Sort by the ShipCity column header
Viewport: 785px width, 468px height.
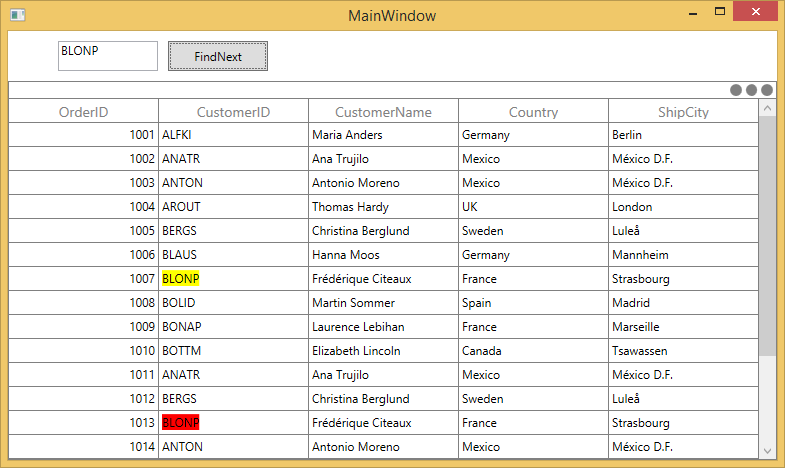[683, 111]
